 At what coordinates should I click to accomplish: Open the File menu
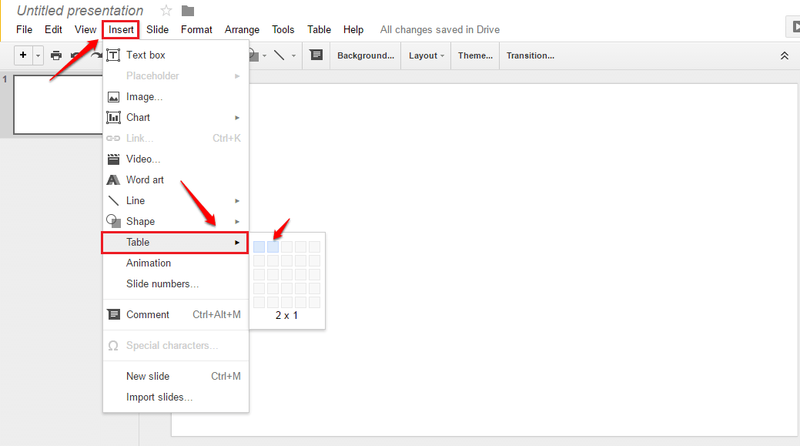point(24,30)
